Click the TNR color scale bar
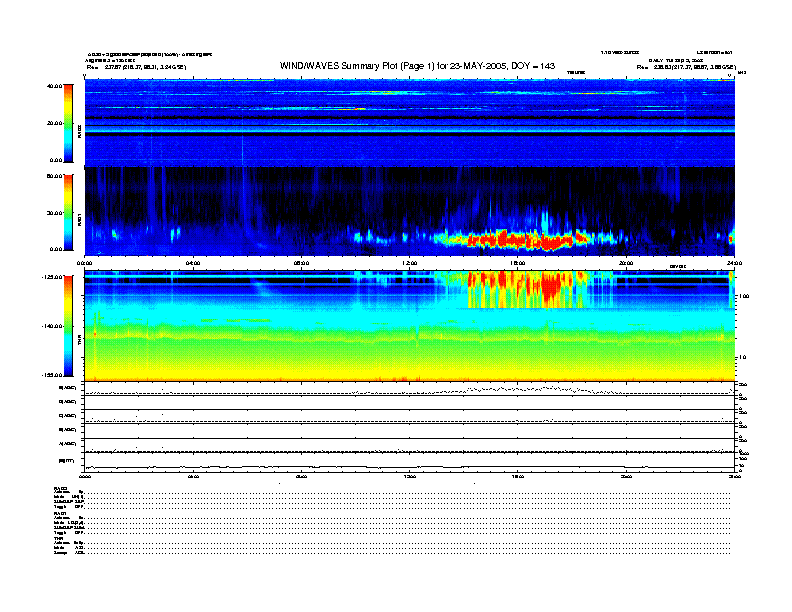Viewport: 792px width, 612px height. (x=68, y=326)
